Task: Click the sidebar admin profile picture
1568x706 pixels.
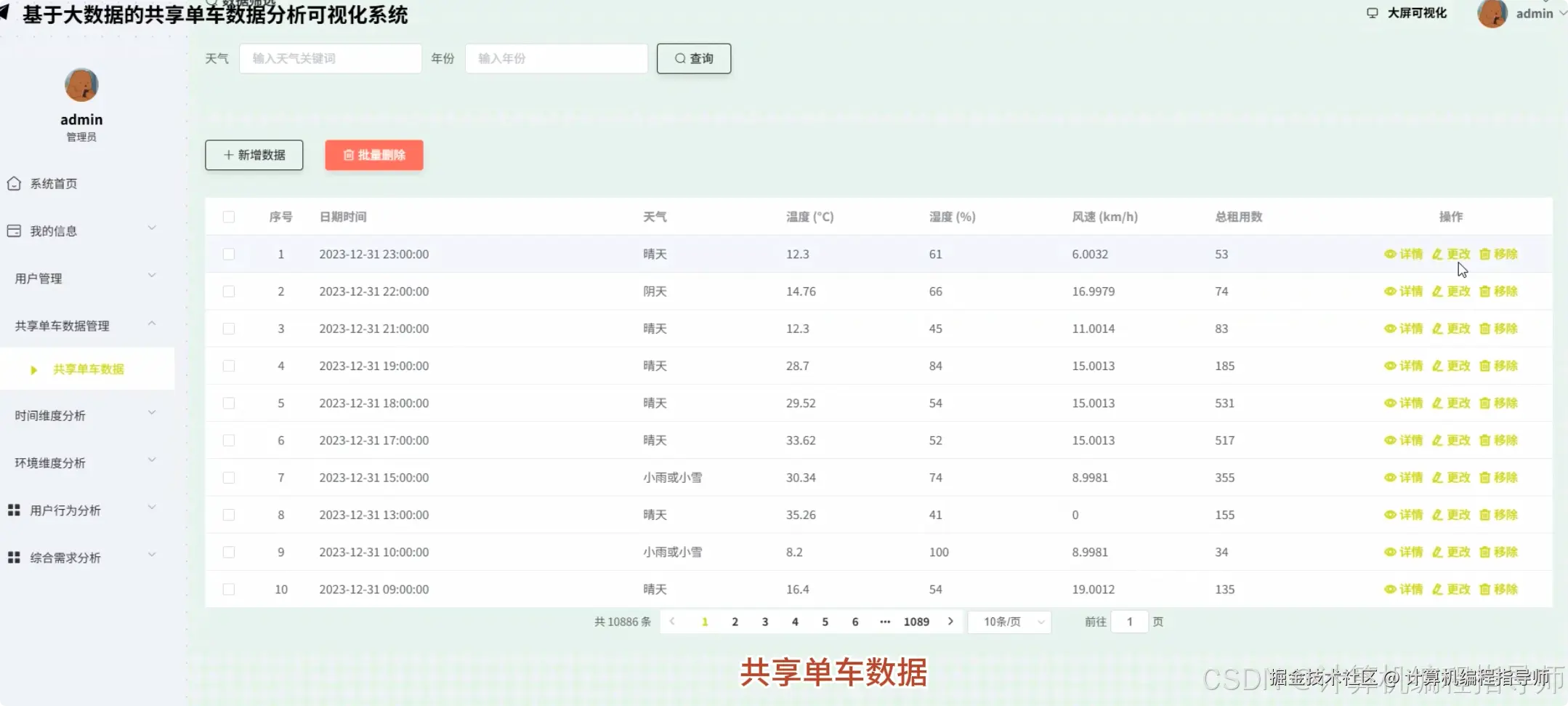Action: pos(81,85)
